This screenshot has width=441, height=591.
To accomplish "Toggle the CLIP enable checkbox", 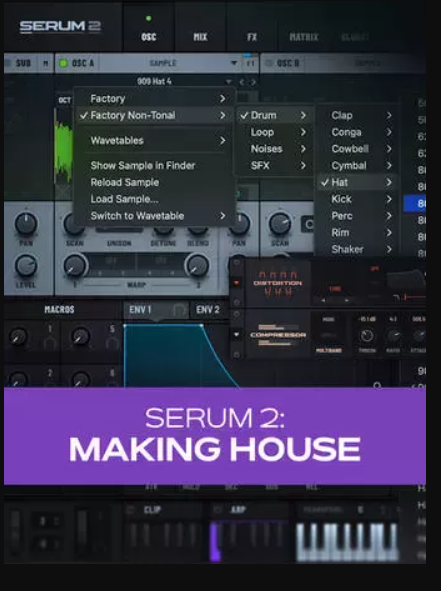I will [130, 510].
